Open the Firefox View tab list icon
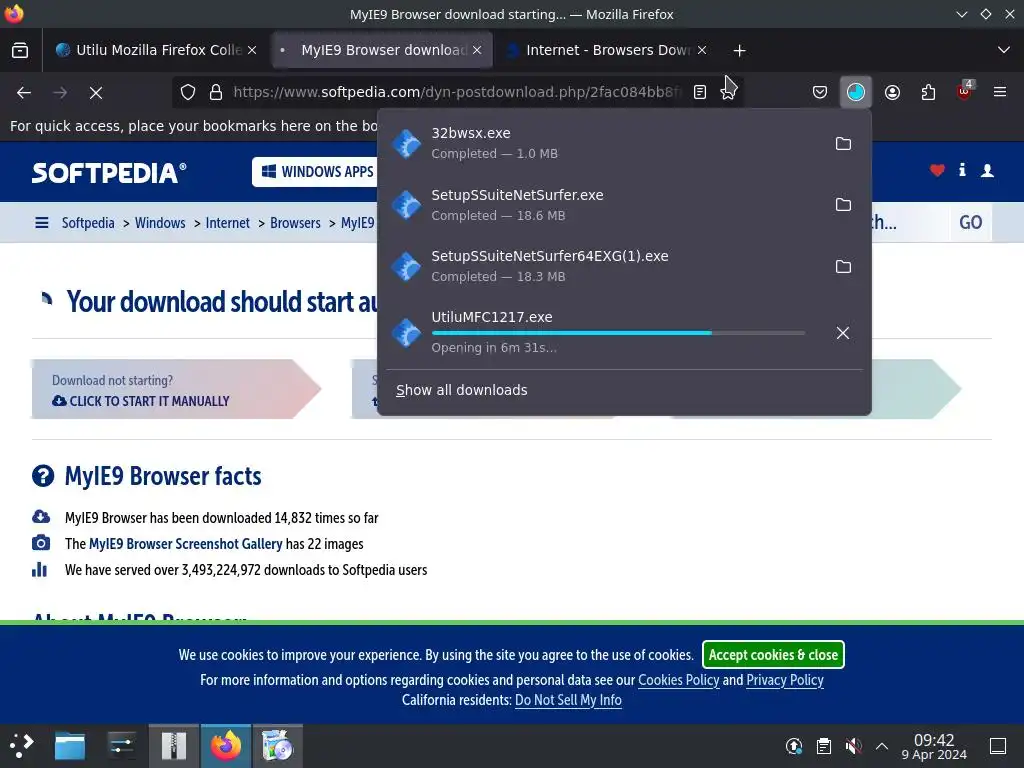 click(x=20, y=50)
